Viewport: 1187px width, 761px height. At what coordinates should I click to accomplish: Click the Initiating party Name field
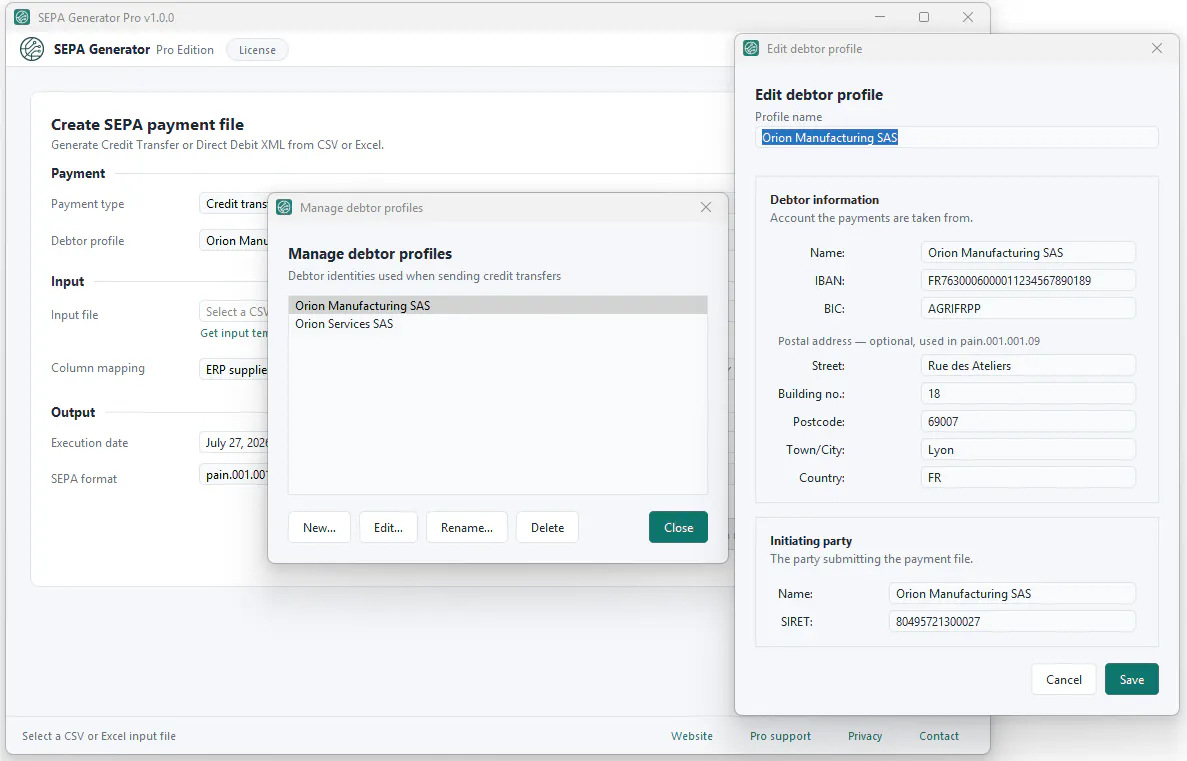(x=1012, y=594)
